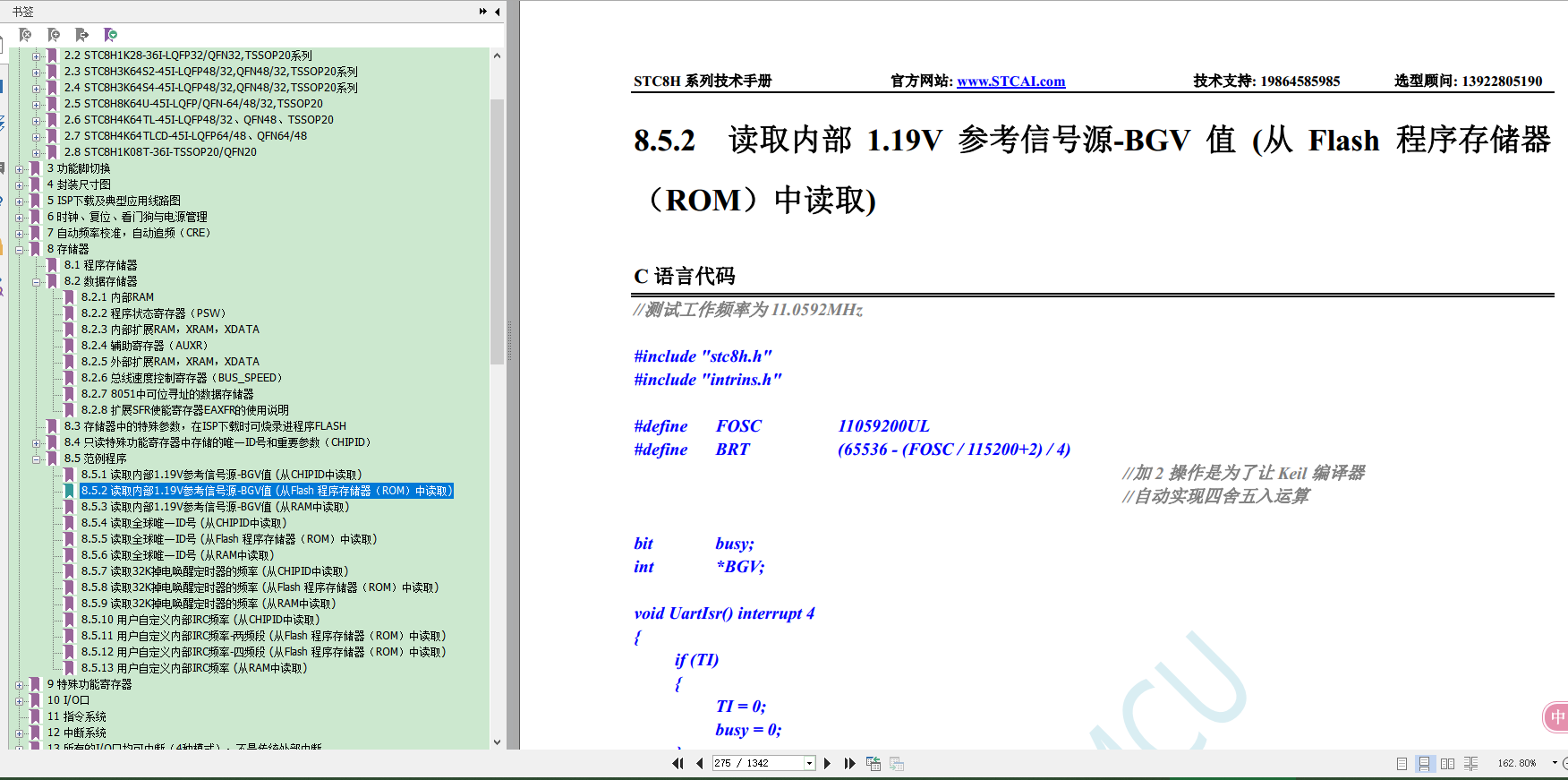Click the 8.5.2 section heading text
1568x780 pixels.
click(1092, 169)
